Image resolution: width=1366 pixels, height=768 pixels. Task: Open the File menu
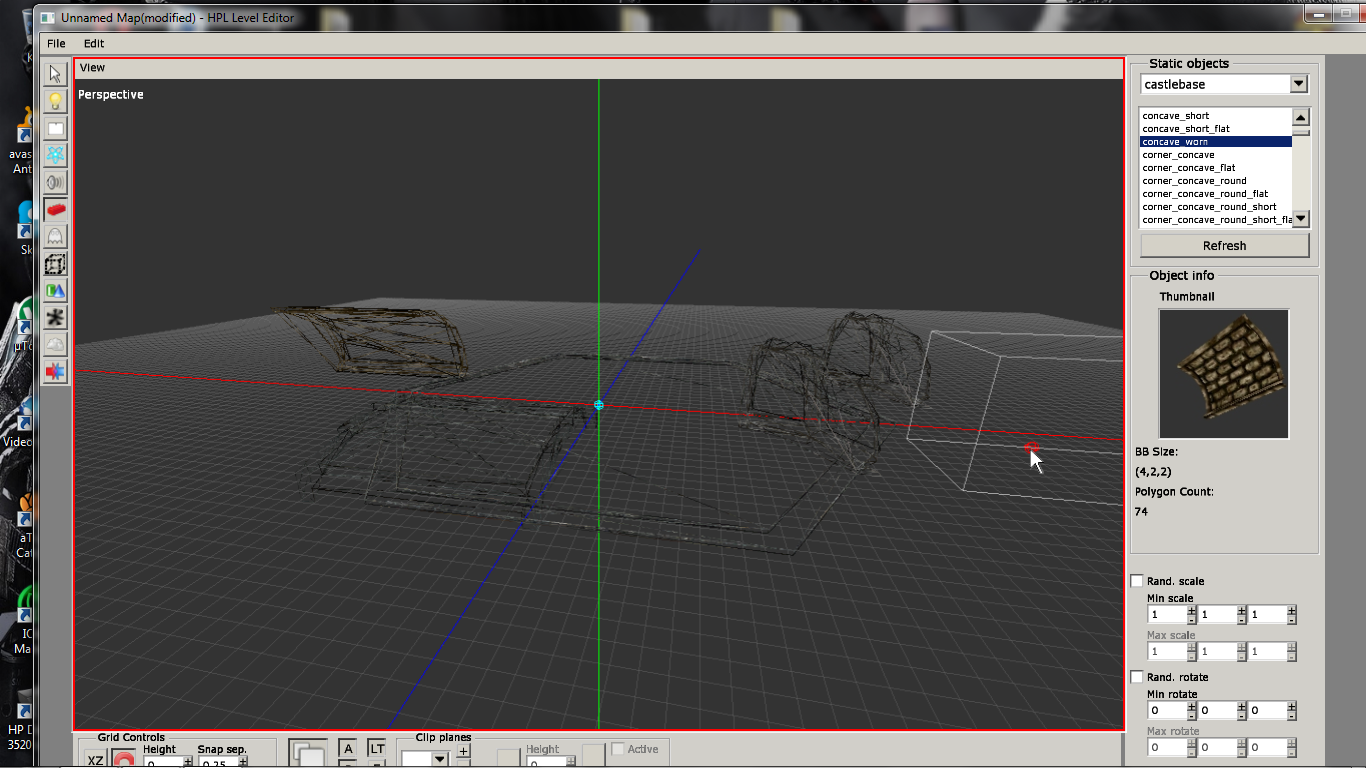(56, 43)
